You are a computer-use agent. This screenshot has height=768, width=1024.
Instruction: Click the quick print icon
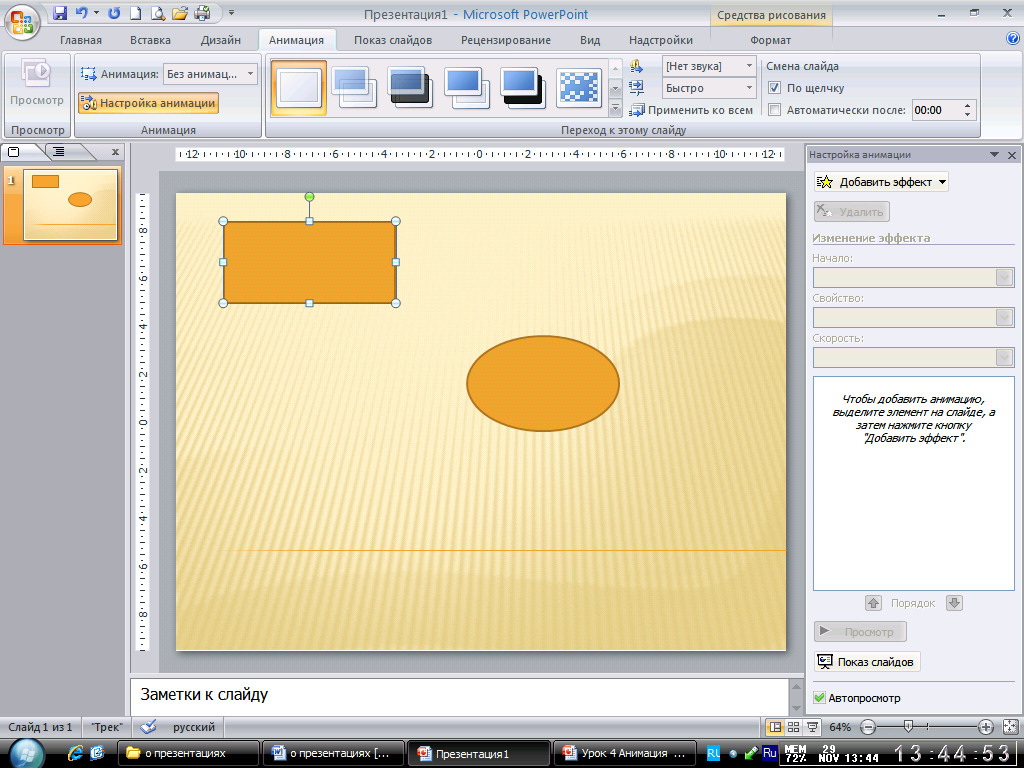tap(202, 13)
